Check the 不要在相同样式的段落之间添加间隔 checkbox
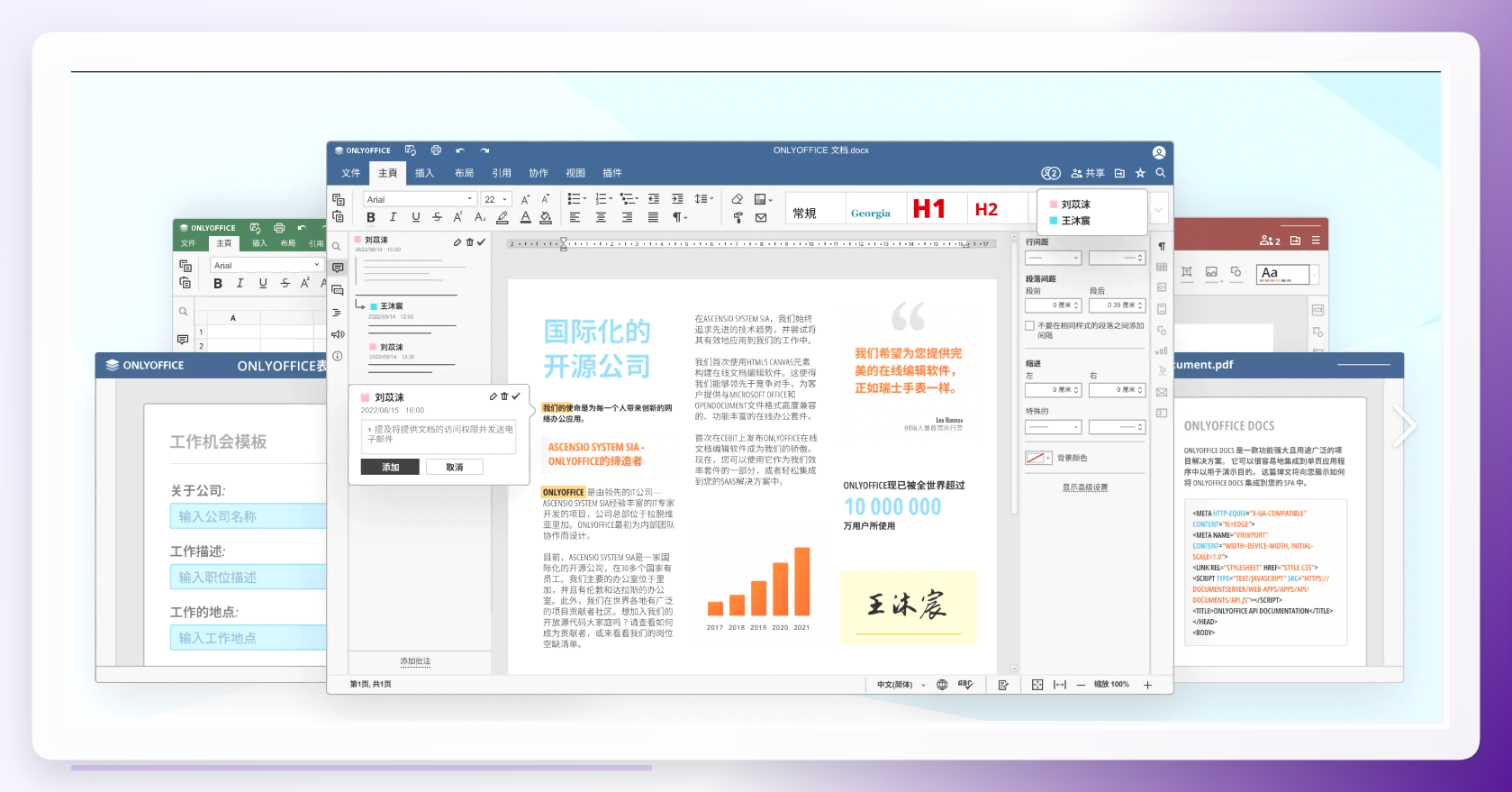Screen dimensions: 1512x792 [1029, 326]
